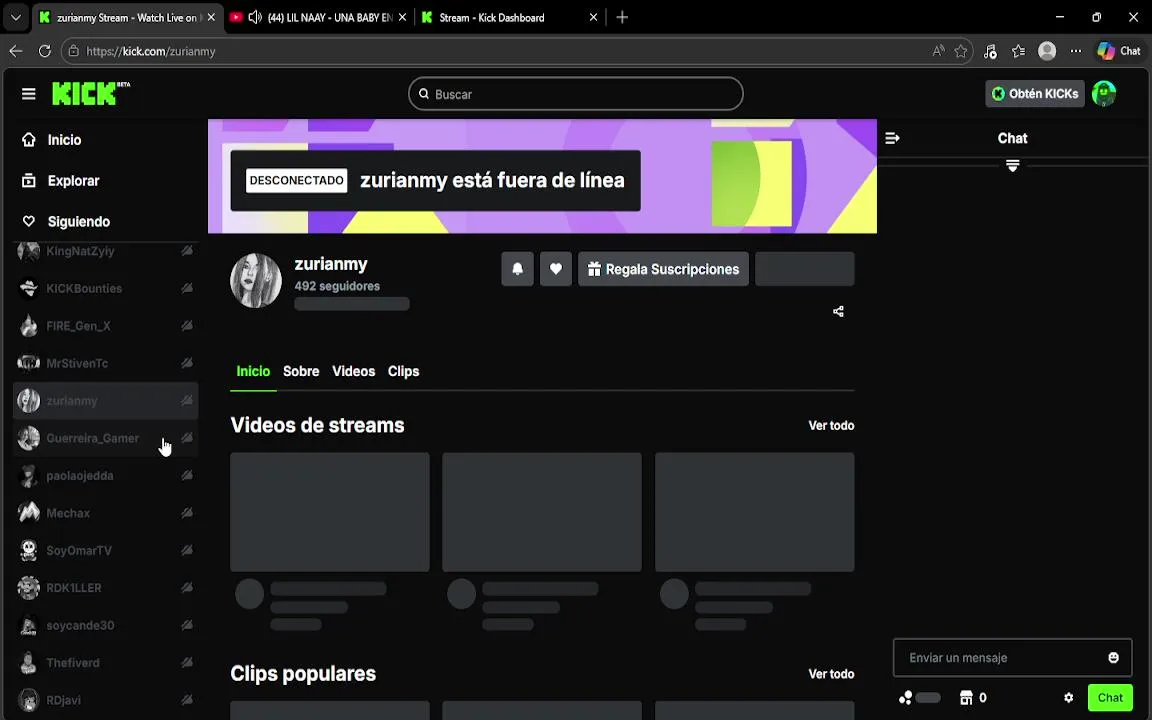This screenshot has height=720, width=1152.
Task: Toggle browser read aloud icon
Action: pyautogui.click(x=938, y=51)
